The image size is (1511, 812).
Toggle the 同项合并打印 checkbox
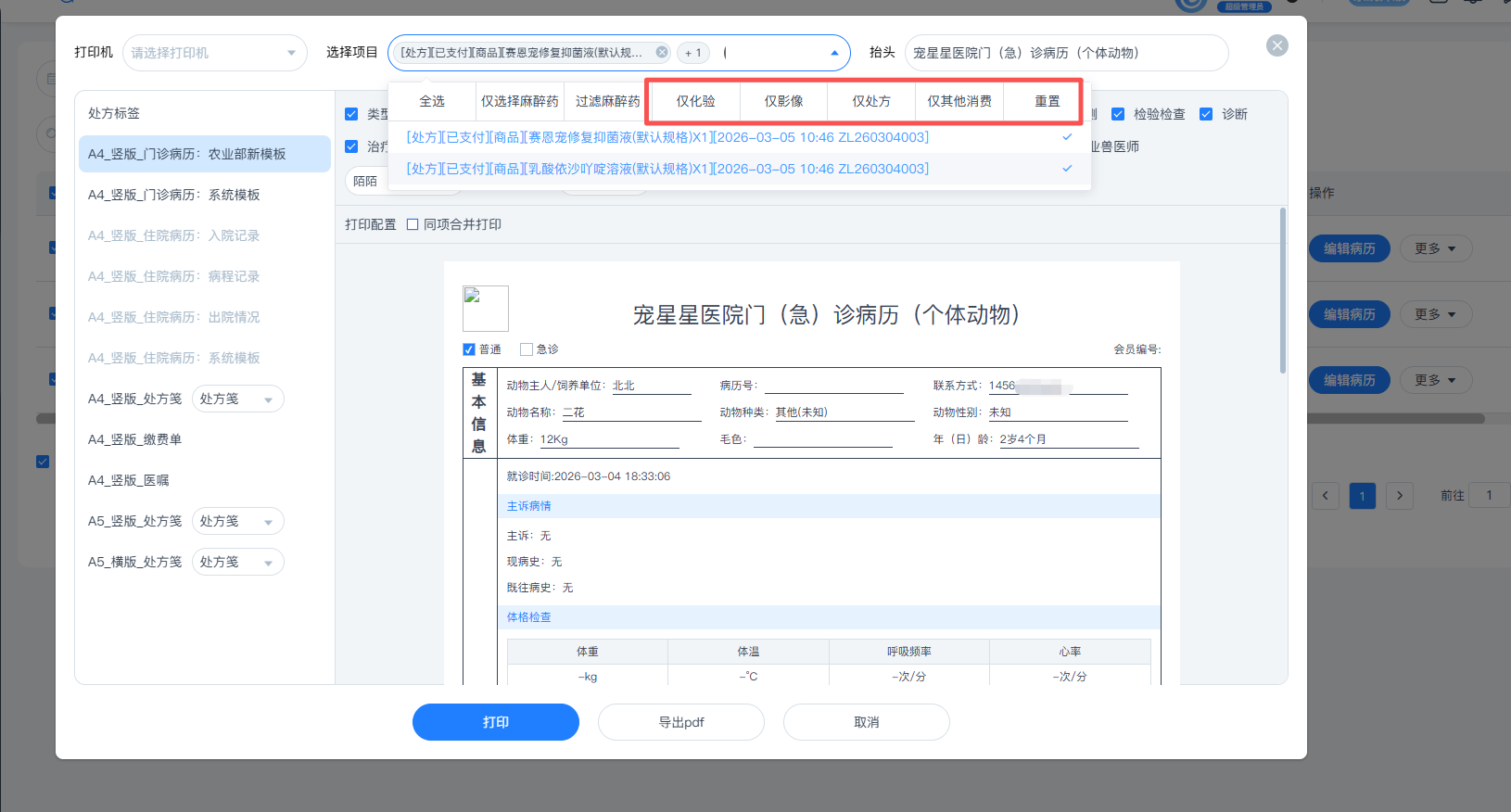tap(413, 224)
